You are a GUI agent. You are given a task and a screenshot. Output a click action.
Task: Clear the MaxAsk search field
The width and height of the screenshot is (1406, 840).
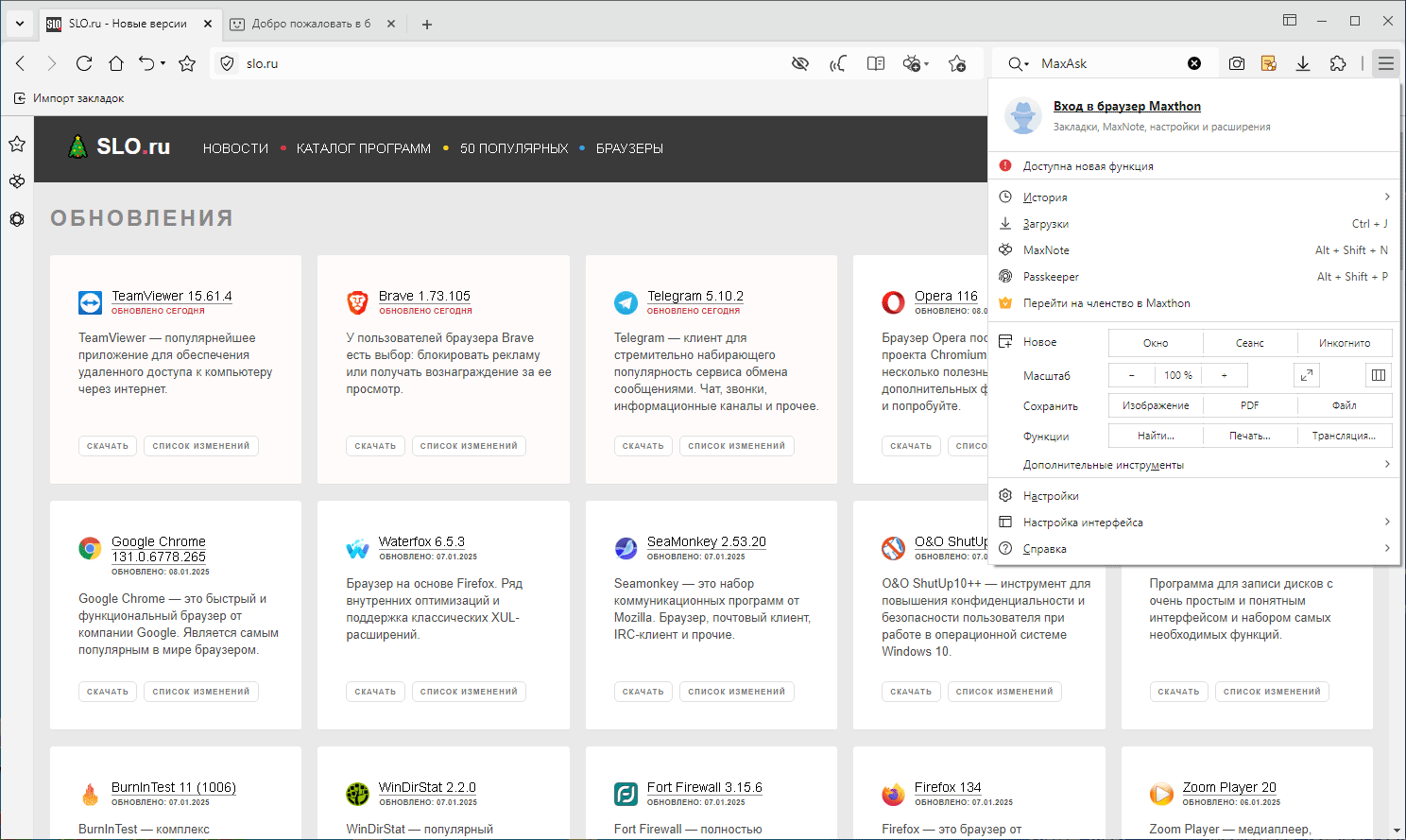(1194, 63)
